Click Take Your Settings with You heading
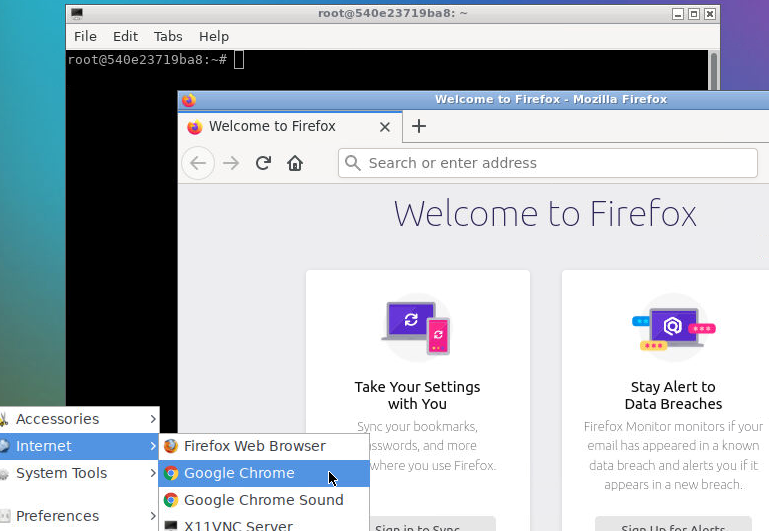 417,395
